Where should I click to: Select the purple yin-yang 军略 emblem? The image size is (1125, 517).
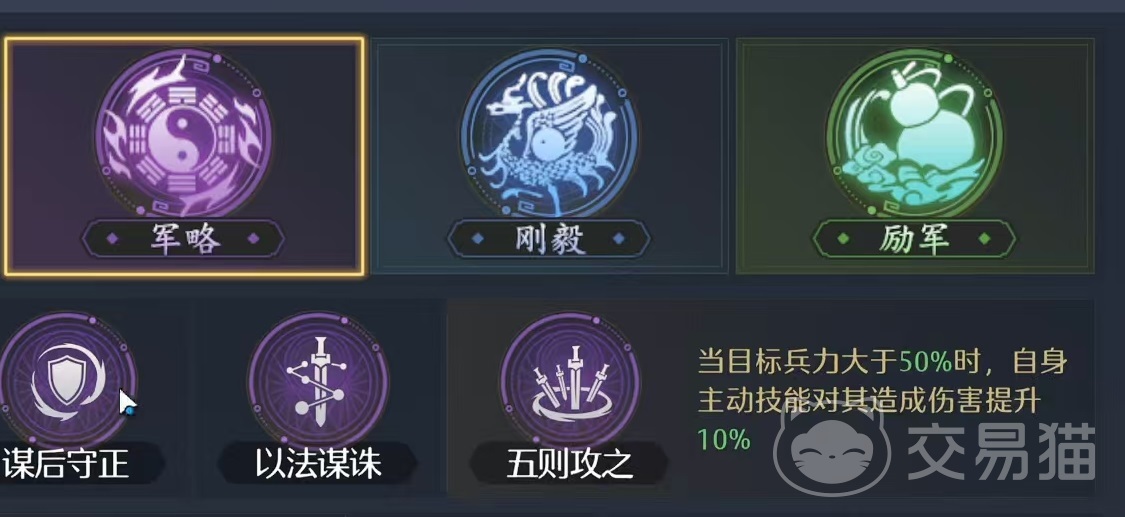[184, 134]
